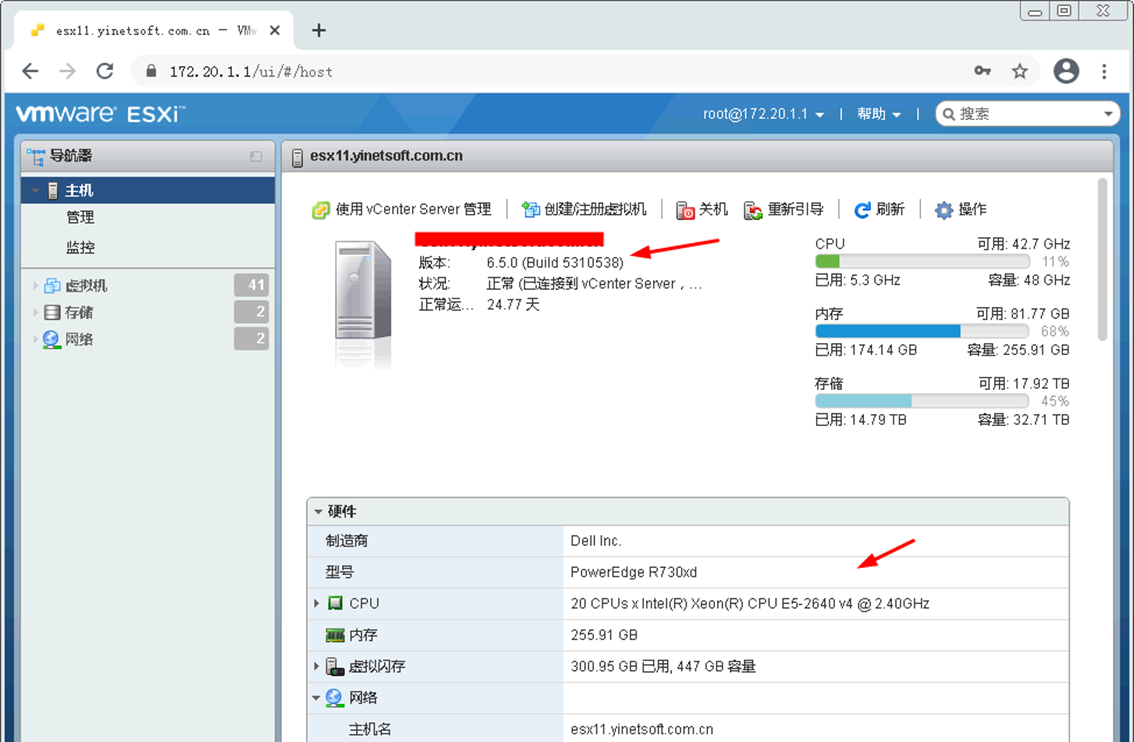1134x742 pixels.
Task: Open the search box dropdown arrow
Action: pos(1108,114)
